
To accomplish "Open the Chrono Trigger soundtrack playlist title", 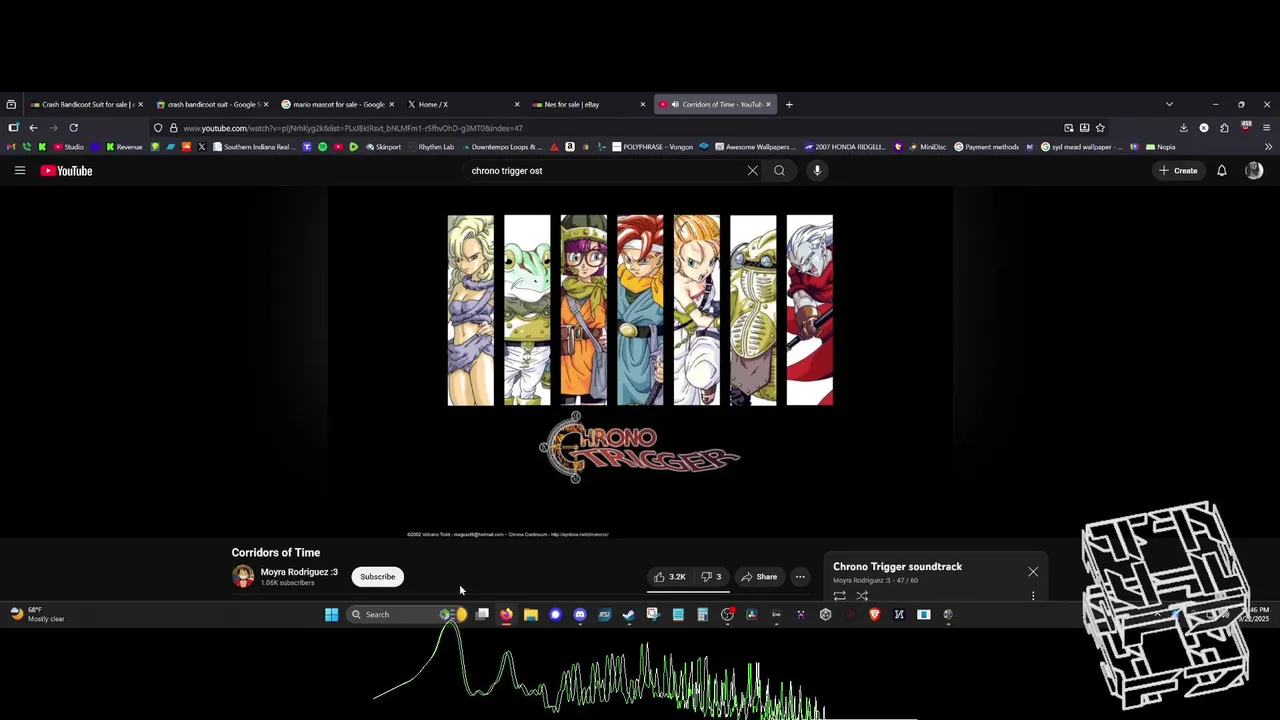I will 897,567.
